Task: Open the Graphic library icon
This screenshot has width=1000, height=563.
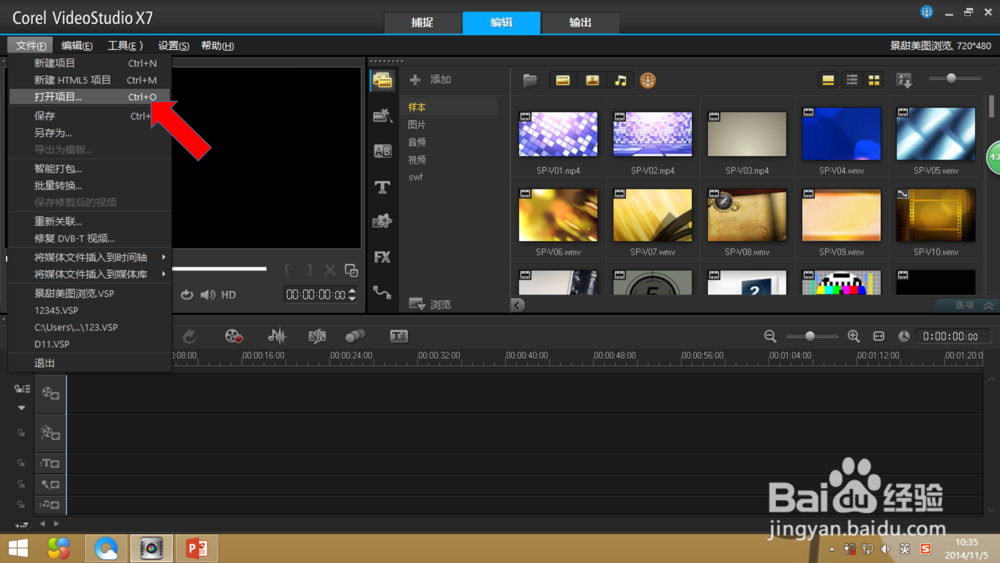Action: tap(383, 221)
